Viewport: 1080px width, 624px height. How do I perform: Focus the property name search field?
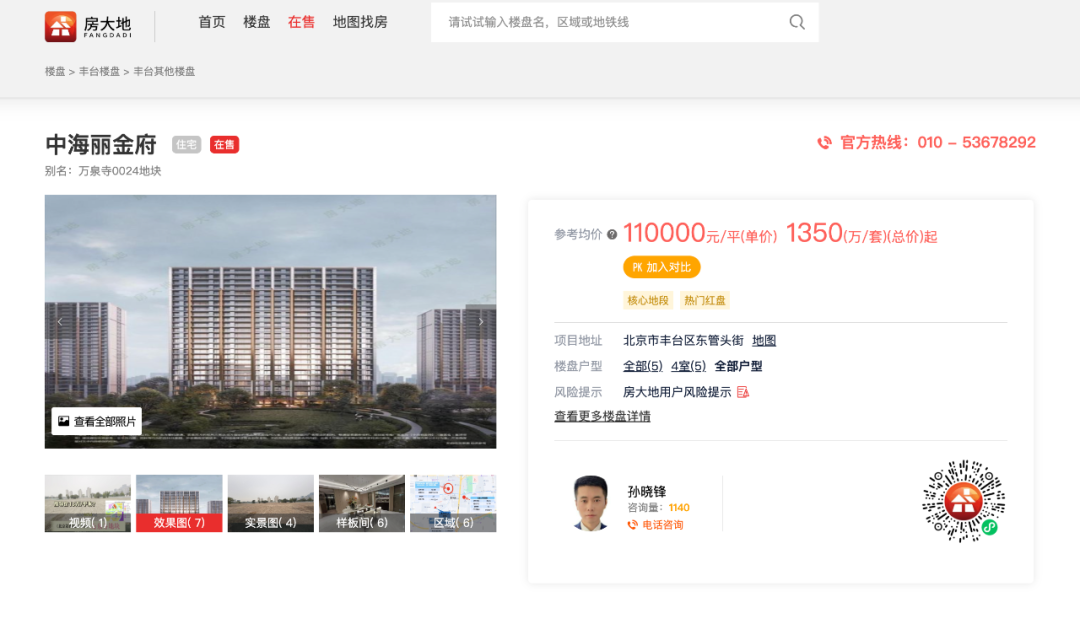[x=610, y=22]
